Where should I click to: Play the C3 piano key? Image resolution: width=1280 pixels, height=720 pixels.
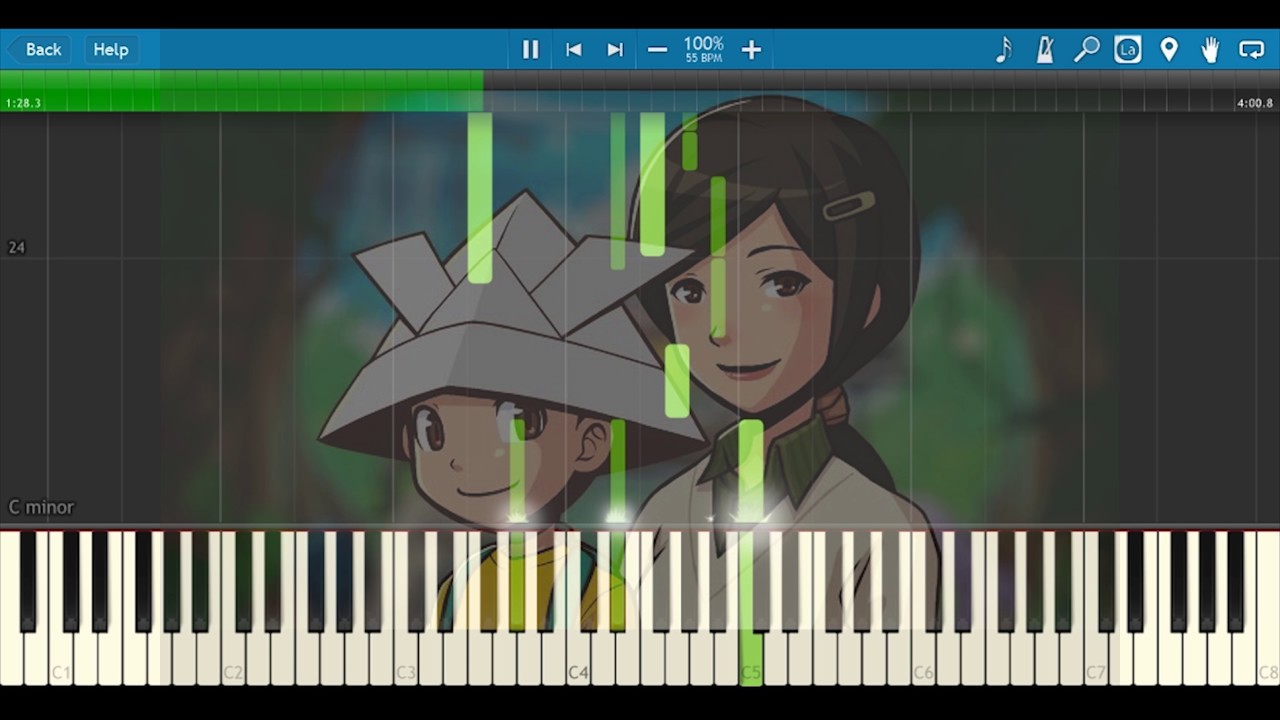406,660
